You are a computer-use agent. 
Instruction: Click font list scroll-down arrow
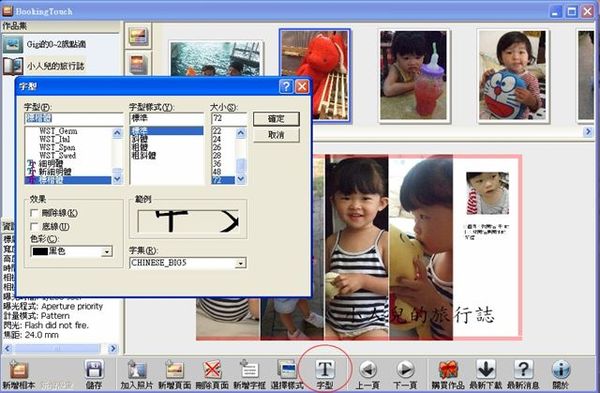tap(117, 179)
